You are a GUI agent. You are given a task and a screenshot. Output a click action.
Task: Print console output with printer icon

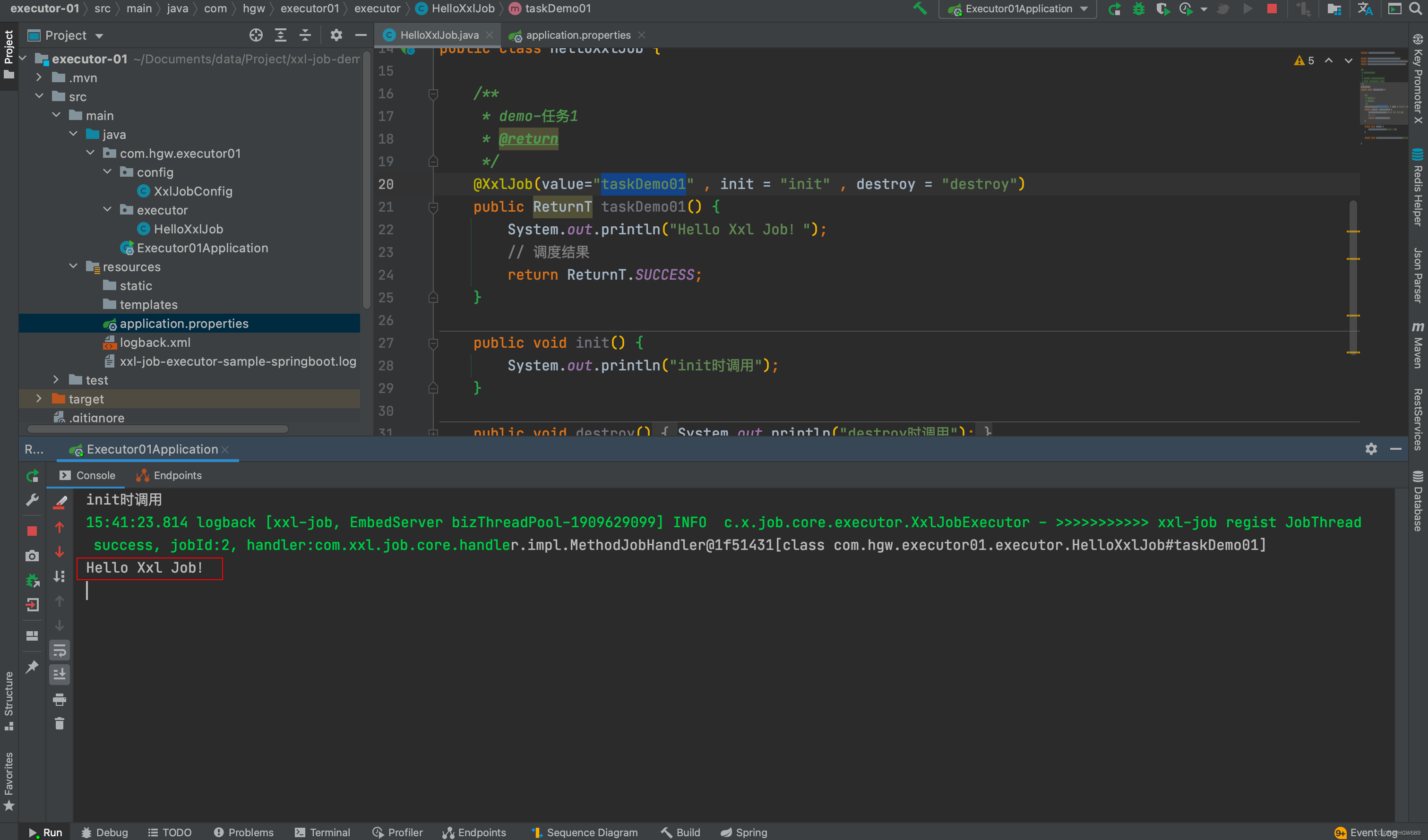tap(60, 700)
